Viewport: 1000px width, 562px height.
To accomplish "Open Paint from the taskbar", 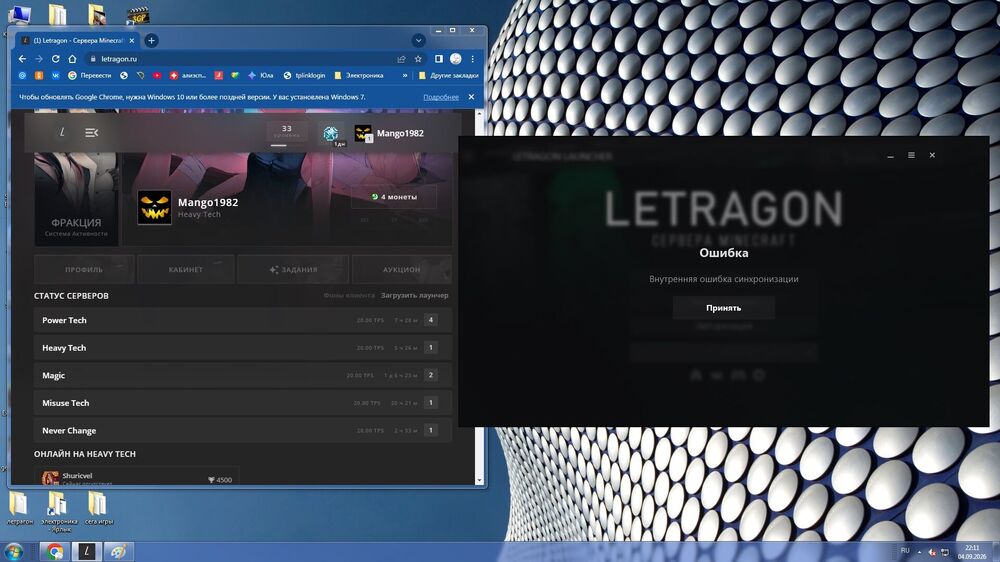I will point(119,551).
